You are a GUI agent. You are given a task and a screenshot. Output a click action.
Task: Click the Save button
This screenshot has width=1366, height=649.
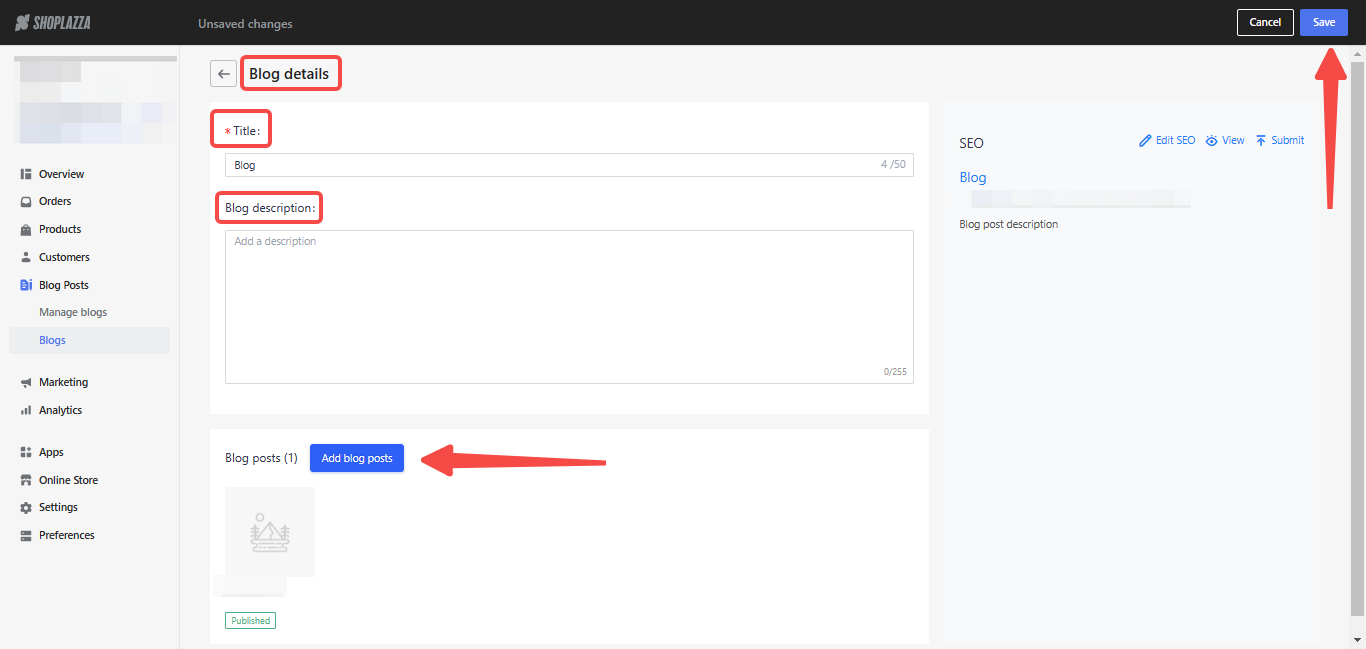[x=1323, y=22]
